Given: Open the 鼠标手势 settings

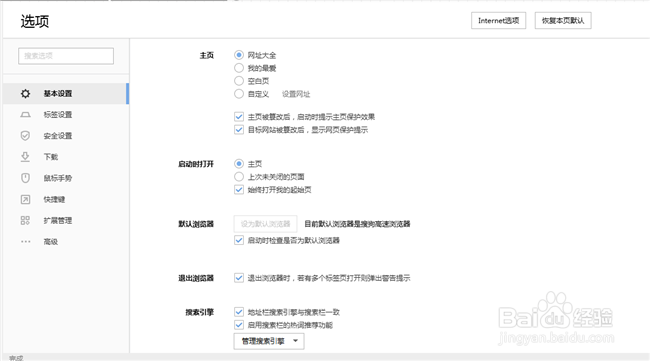Looking at the screenshot, I should [66, 178].
